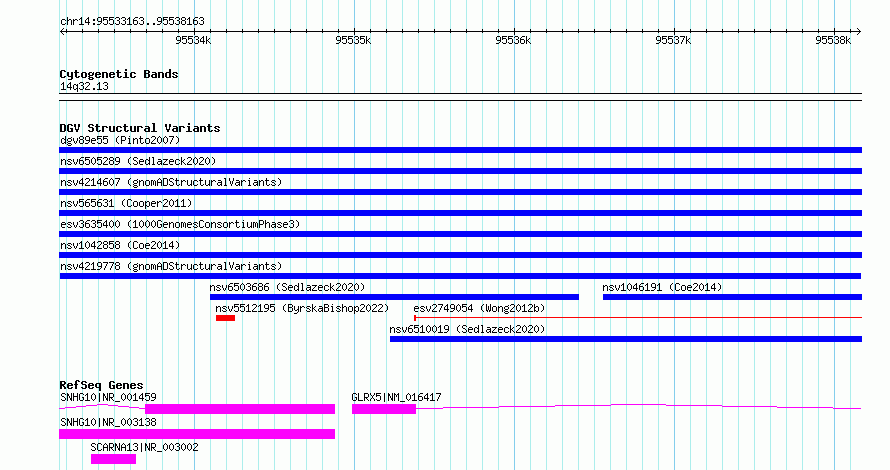Click the 95537k ruler tick label
890x470 pixels.
pyautogui.click(x=673, y=40)
